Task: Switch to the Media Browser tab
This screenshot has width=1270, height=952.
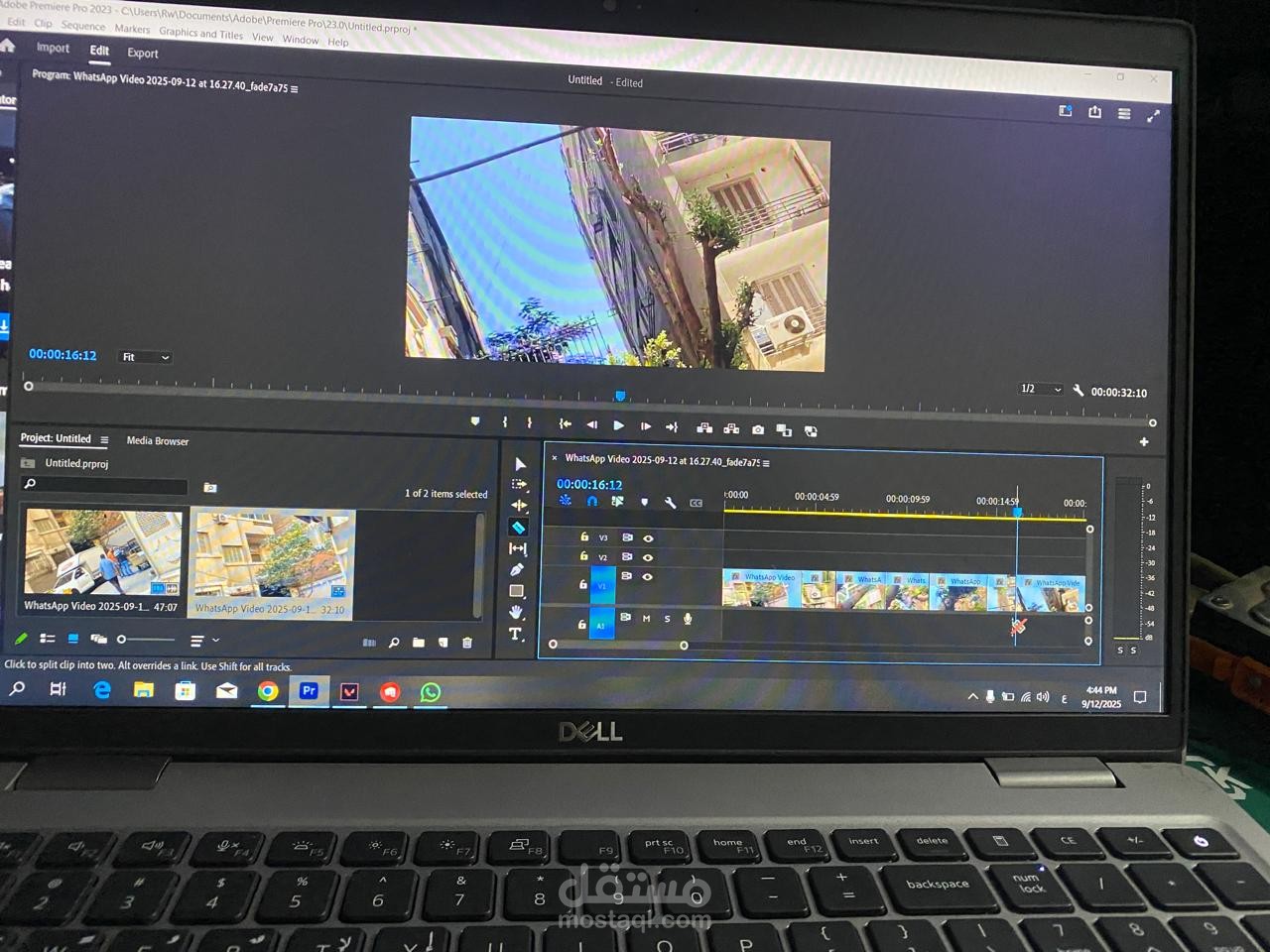Action: [x=157, y=441]
